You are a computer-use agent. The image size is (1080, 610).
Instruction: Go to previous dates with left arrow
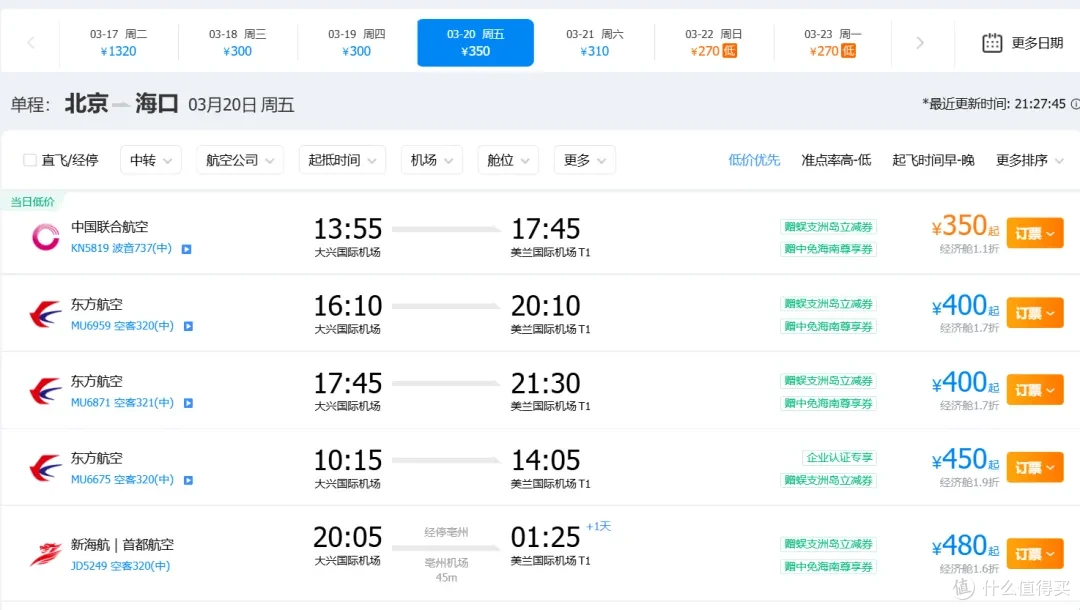coord(31,43)
